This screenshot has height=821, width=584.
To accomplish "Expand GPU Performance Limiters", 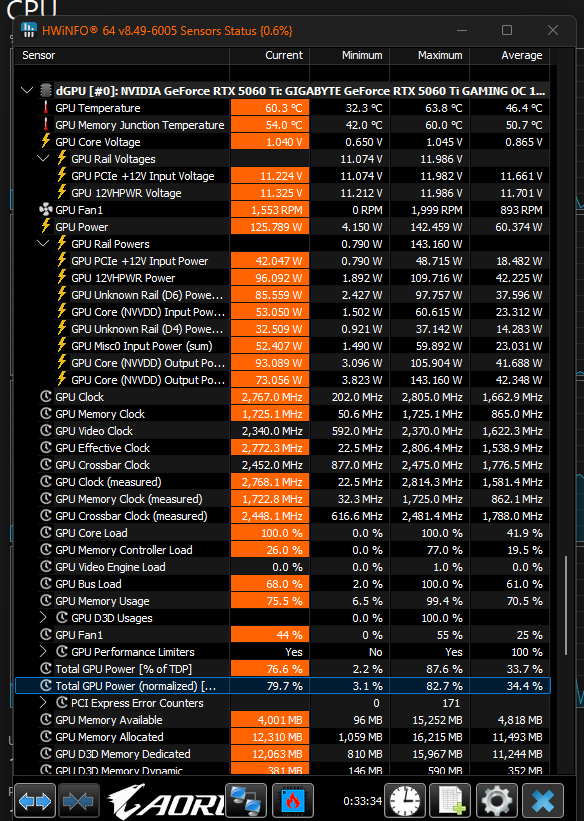I will pyautogui.click(x=43, y=652).
